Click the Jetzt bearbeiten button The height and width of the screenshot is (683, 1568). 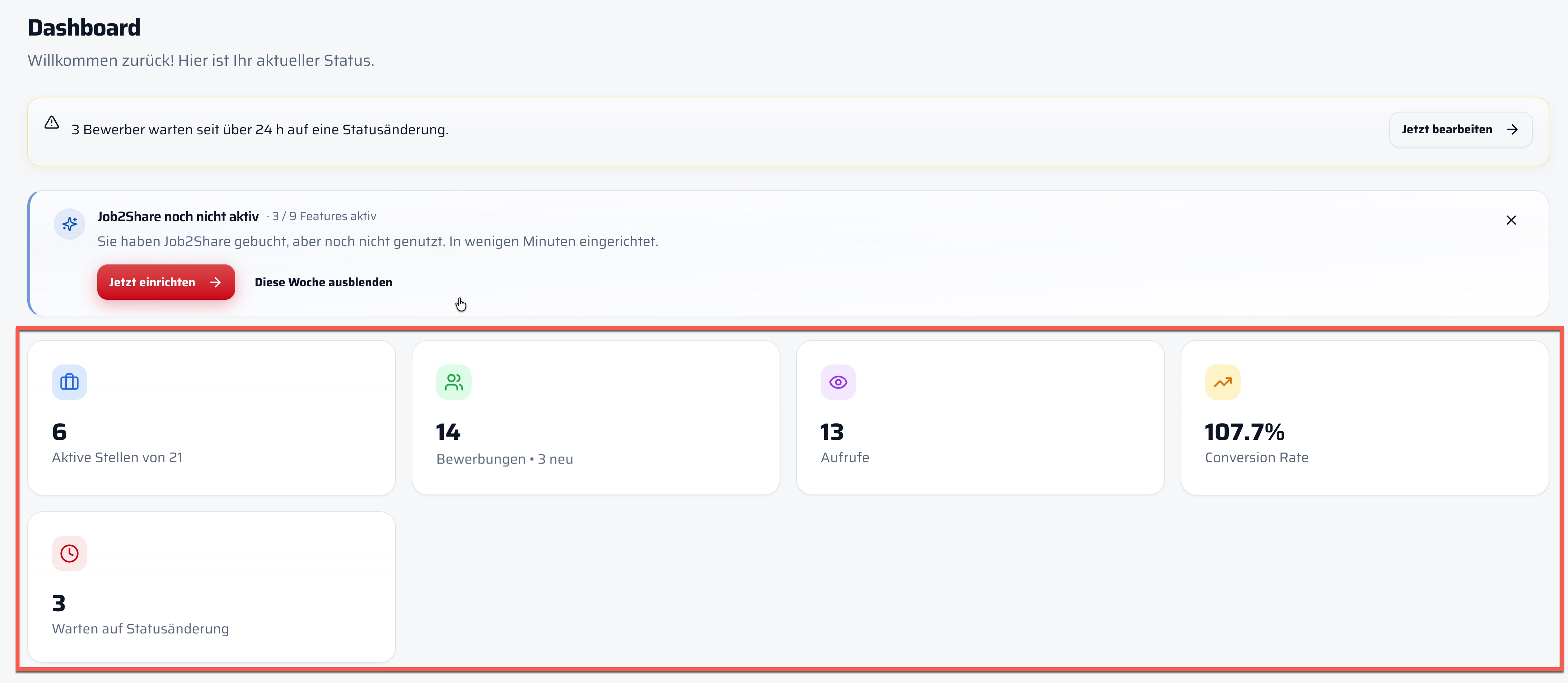[1460, 129]
